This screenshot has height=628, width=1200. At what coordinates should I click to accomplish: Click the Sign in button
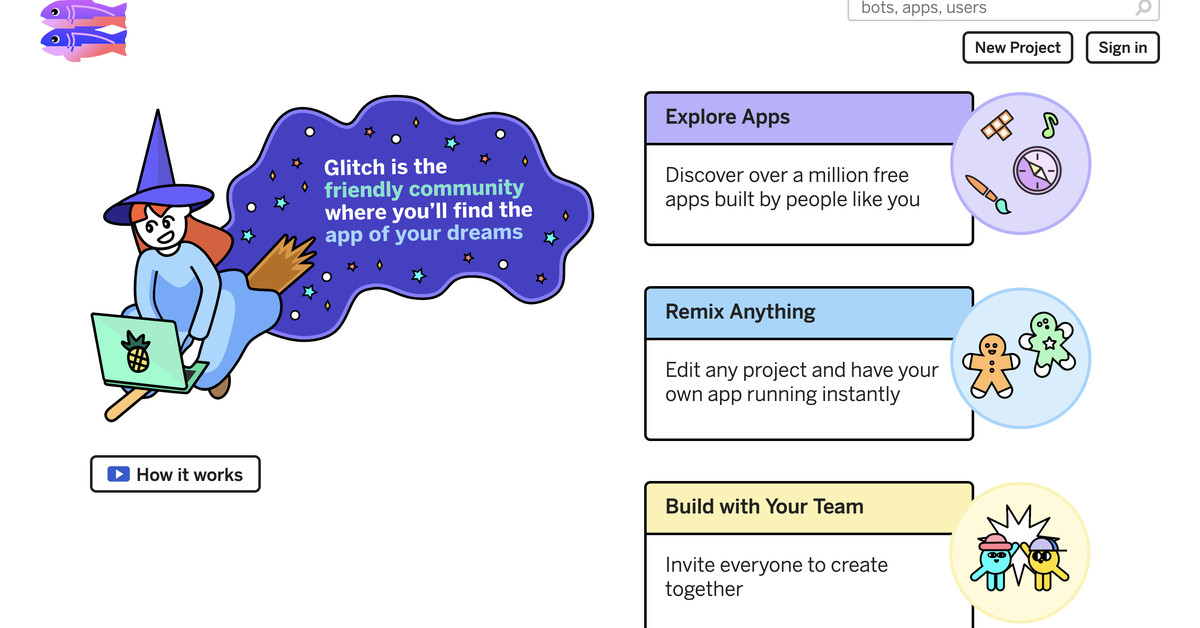pos(1123,47)
